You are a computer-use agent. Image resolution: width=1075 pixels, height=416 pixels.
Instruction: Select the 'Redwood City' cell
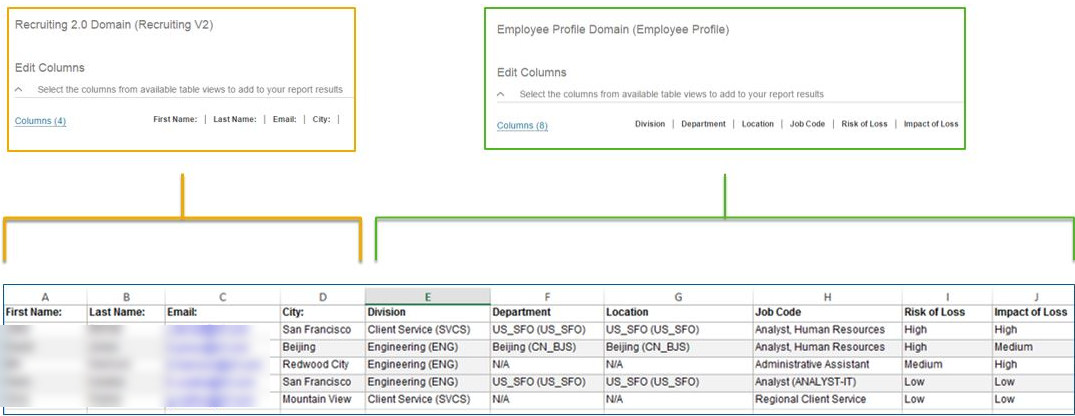[x=323, y=365]
